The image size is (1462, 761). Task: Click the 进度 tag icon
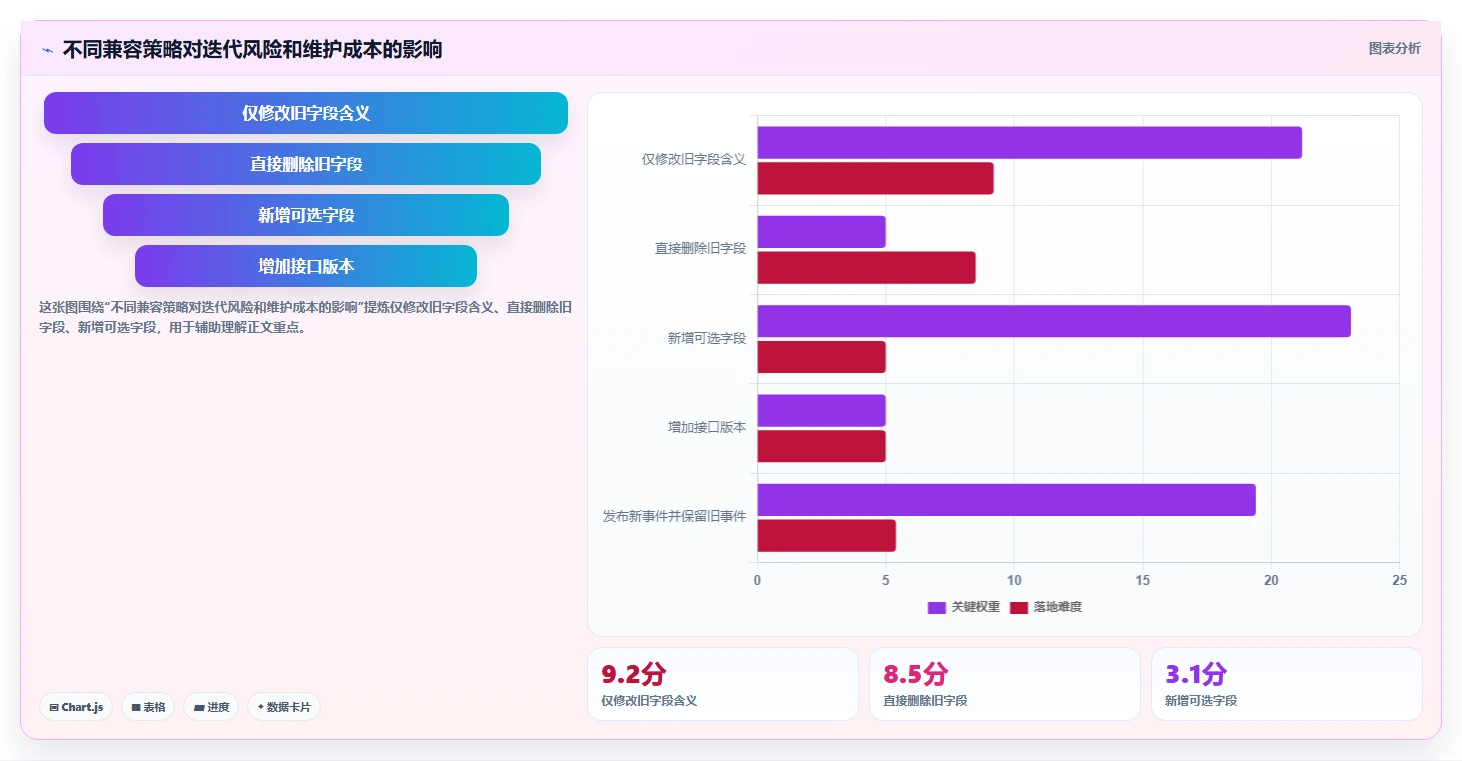(199, 707)
